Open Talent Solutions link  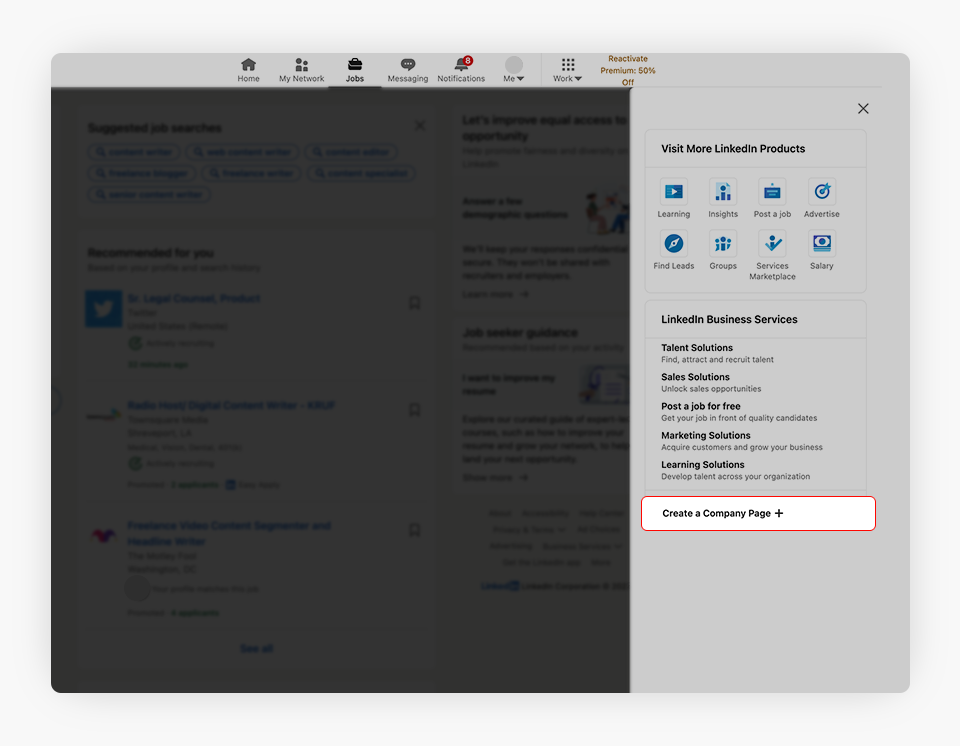(x=697, y=348)
